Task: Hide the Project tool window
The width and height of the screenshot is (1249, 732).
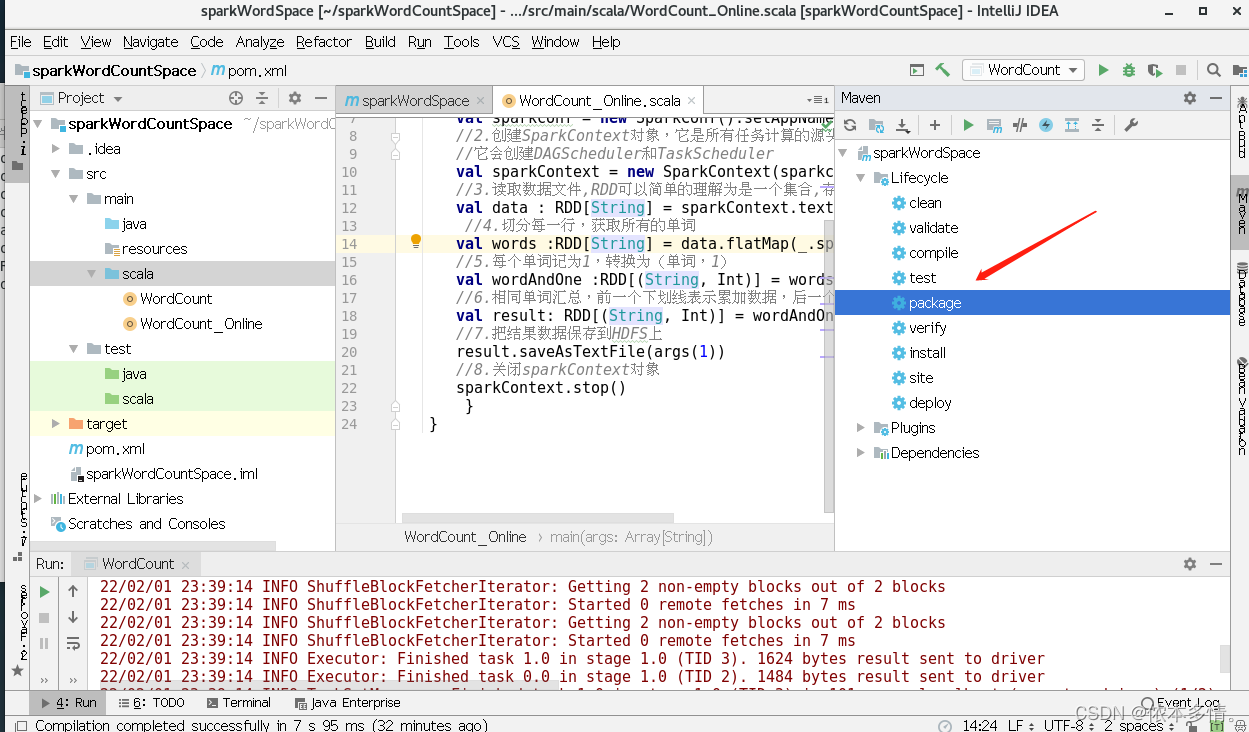Action: [x=321, y=98]
